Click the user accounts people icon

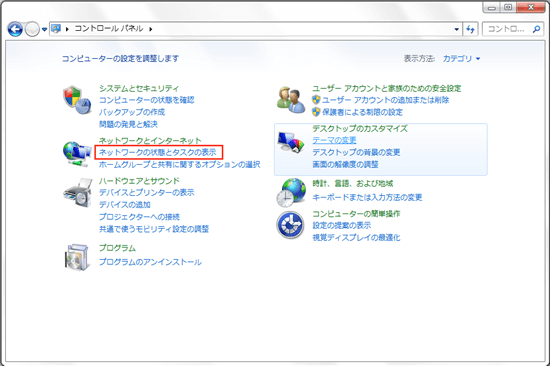[291, 100]
